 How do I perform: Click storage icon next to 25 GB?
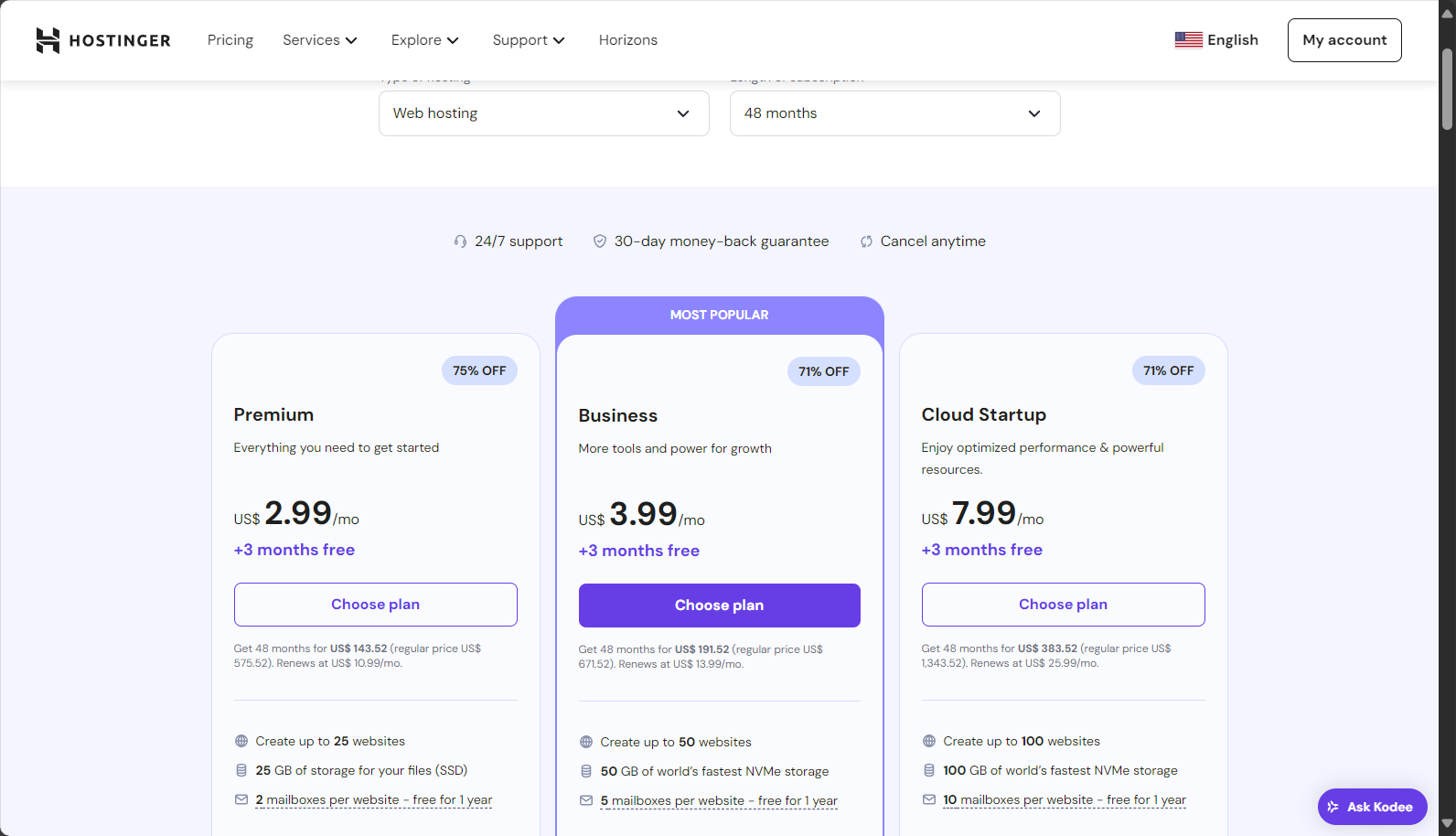tap(241, 770)
